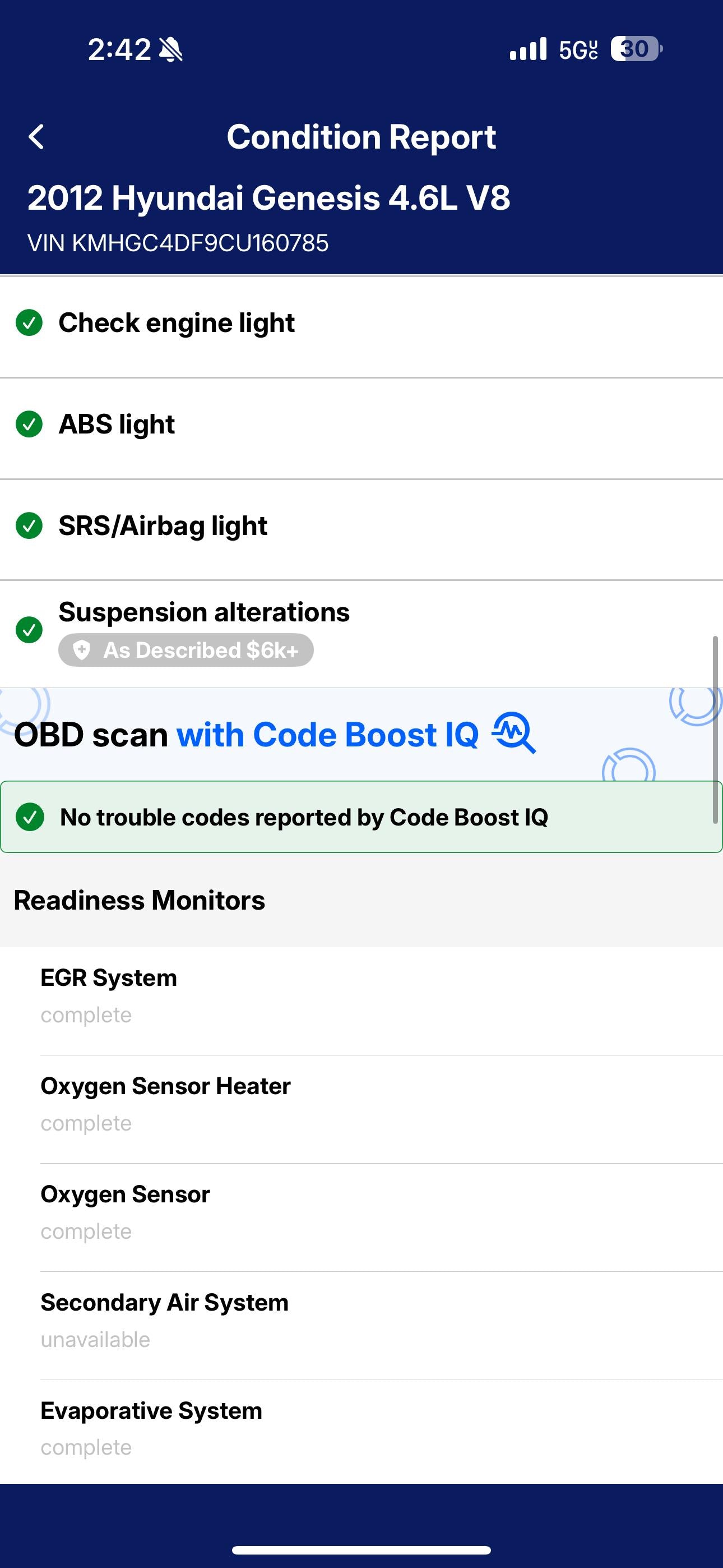This screenshot has height=1568, width=723.
Task: Tap the back arrow chevron
Action: tap(36, 136)
